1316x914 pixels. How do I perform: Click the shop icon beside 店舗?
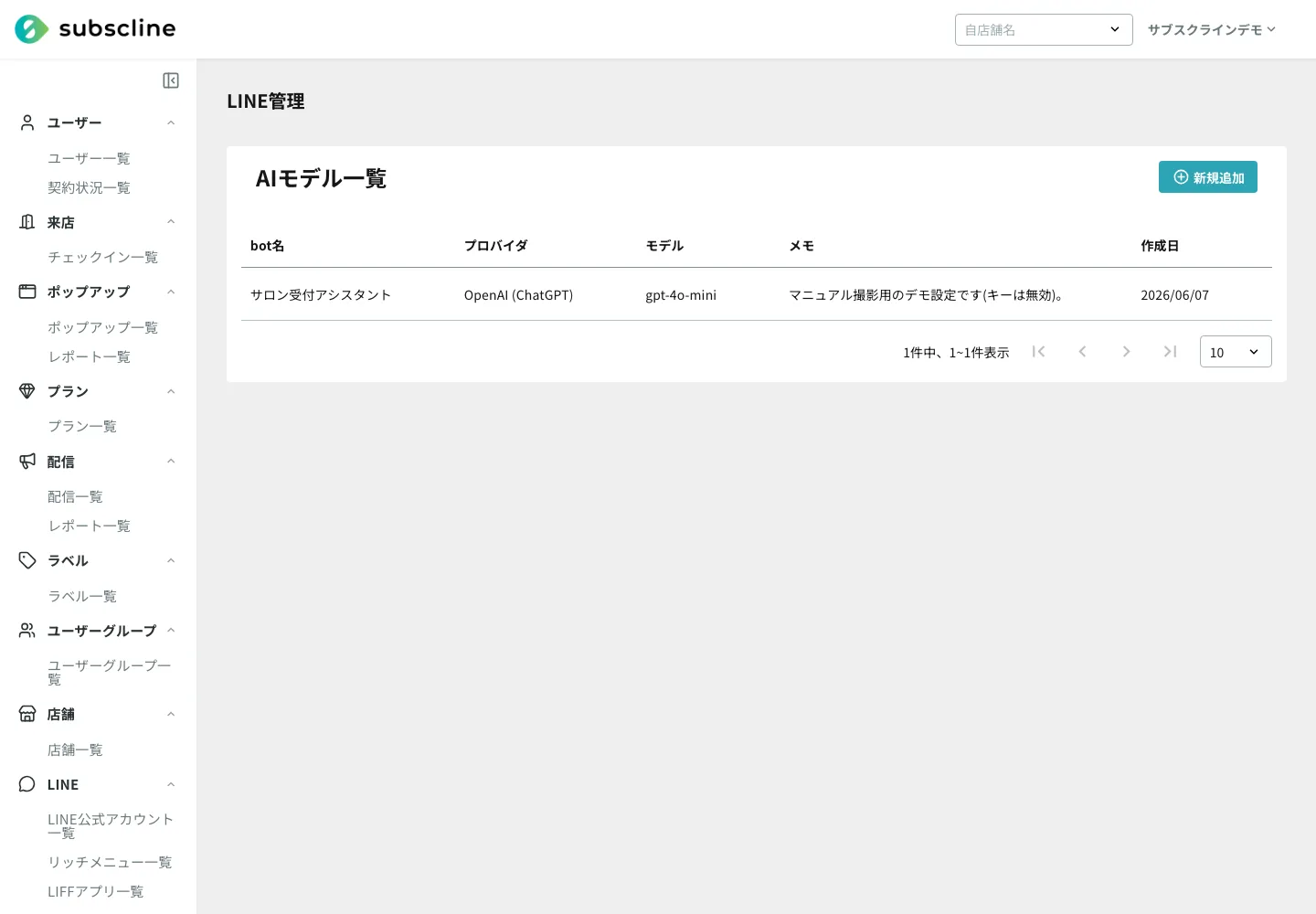[27, 714]
